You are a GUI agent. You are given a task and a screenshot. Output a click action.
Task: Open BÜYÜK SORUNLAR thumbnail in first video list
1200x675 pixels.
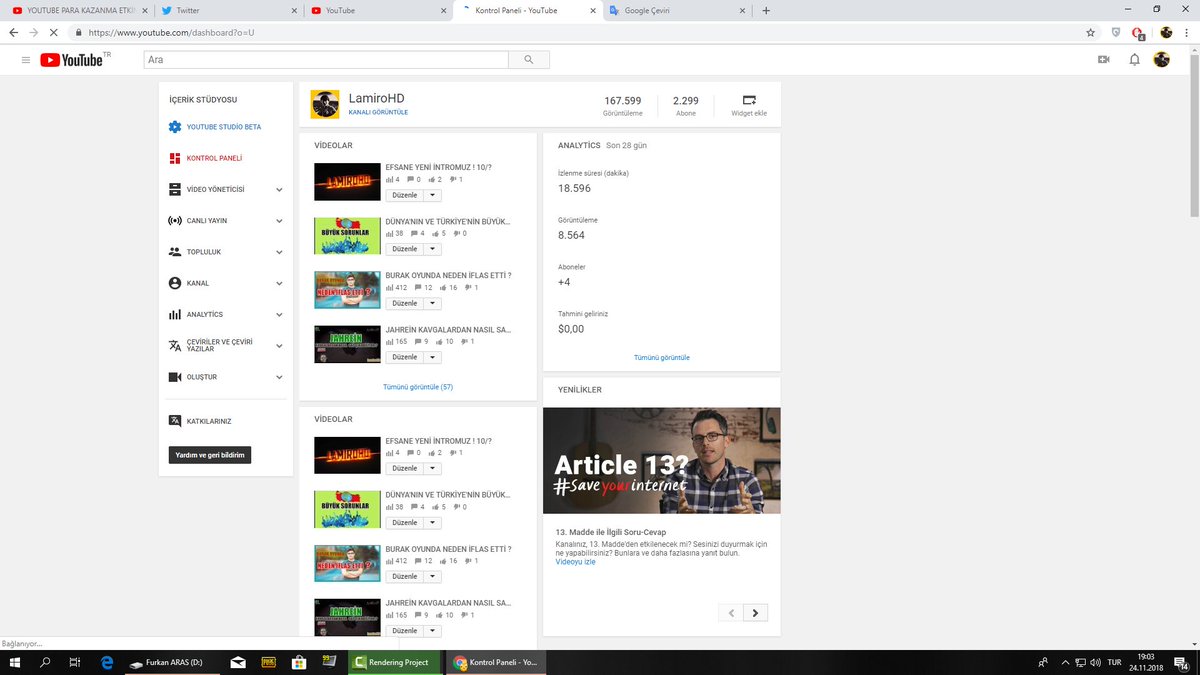coord(347,236)
